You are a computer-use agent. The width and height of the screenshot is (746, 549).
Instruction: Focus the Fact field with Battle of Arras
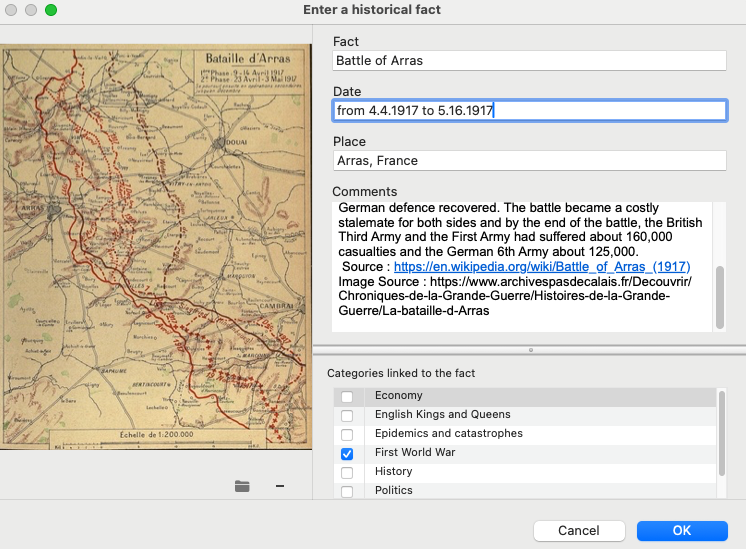tap(529, 60)
